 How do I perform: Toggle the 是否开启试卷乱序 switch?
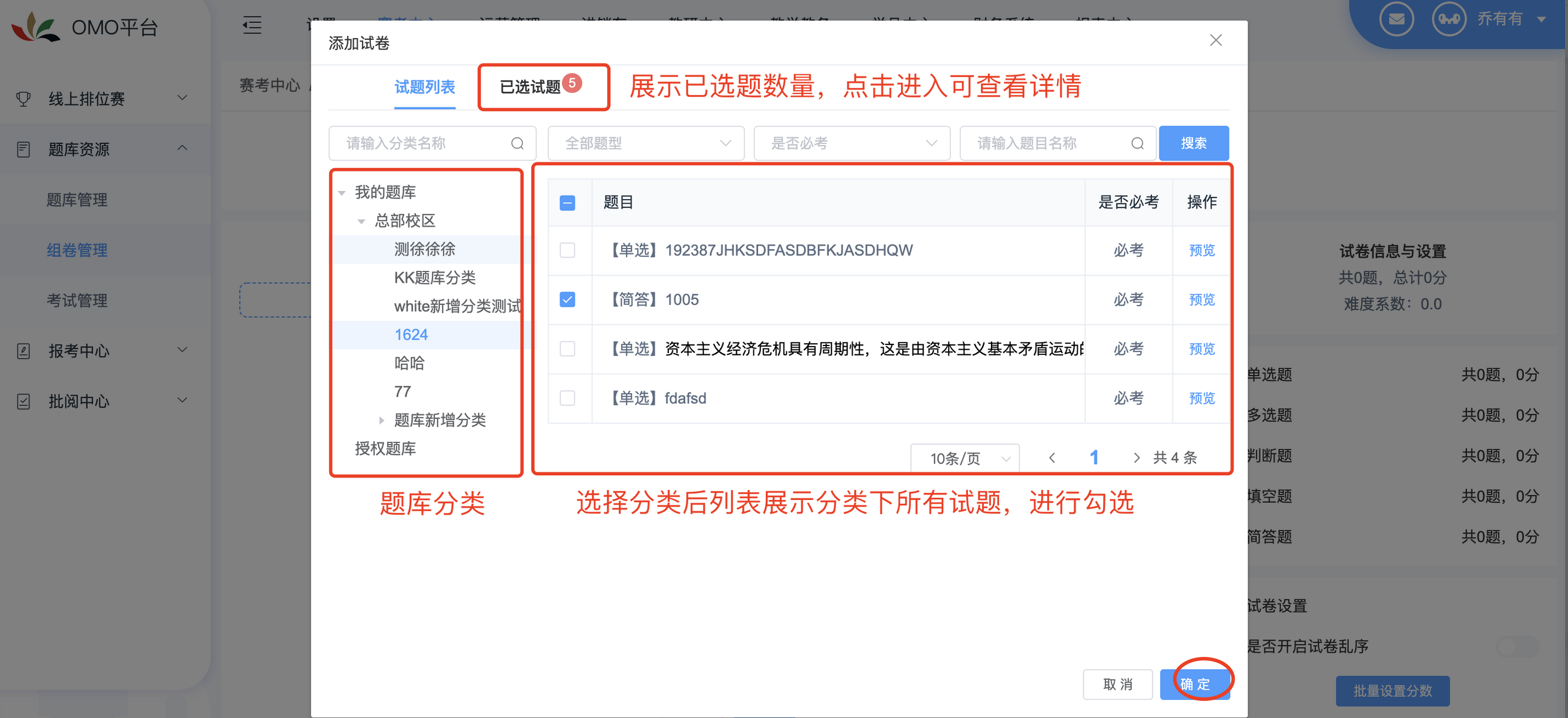[1517, 646]
